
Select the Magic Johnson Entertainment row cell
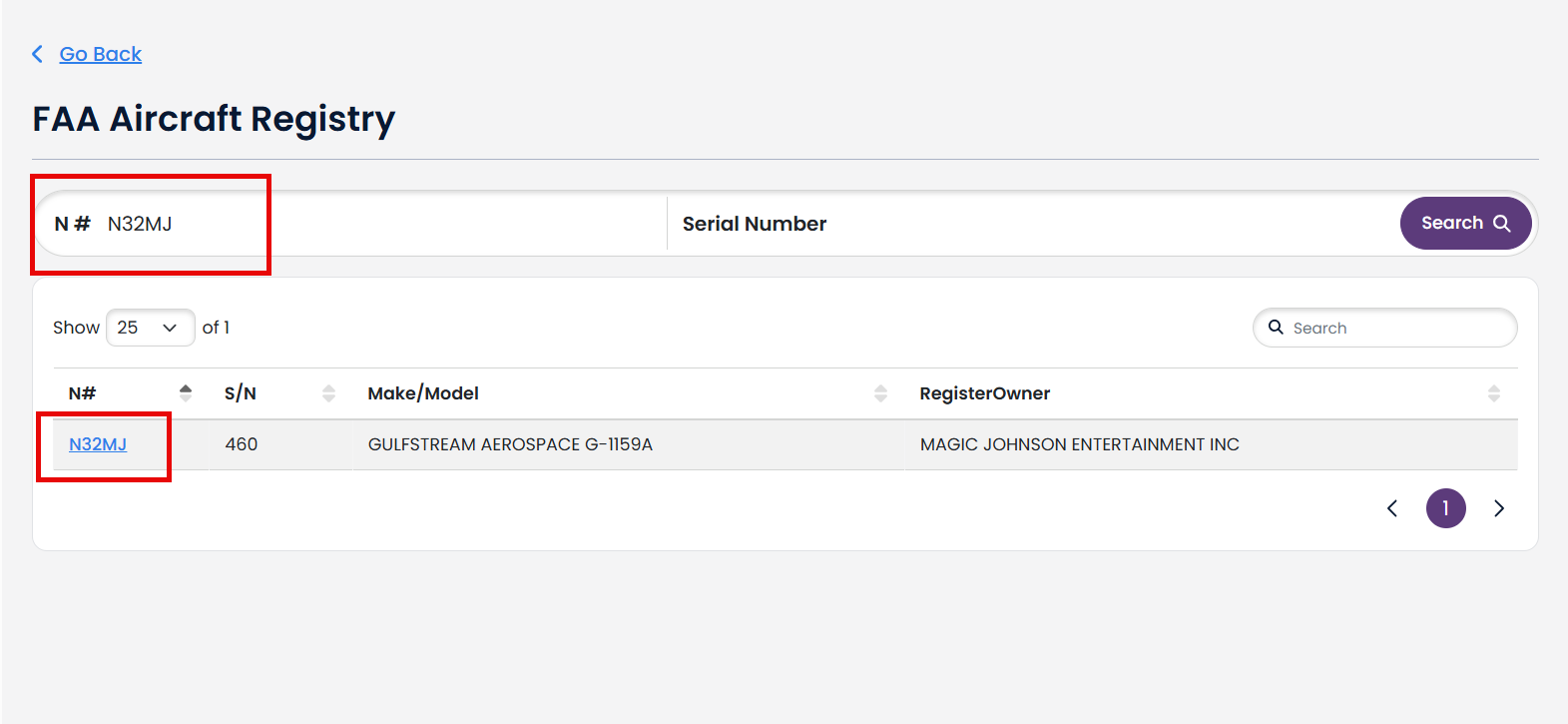pyautogui.click(x=1080, y=444)
